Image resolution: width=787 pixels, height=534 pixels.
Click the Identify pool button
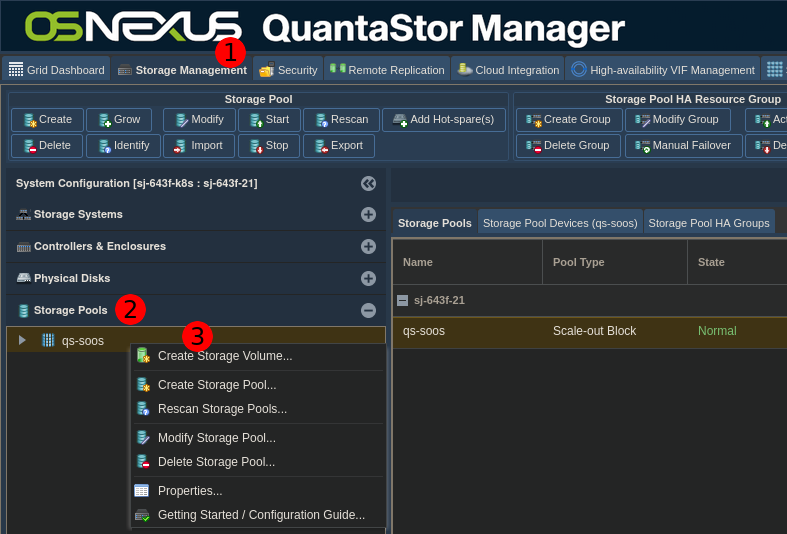pyautogui.click(x=122, y=146)
